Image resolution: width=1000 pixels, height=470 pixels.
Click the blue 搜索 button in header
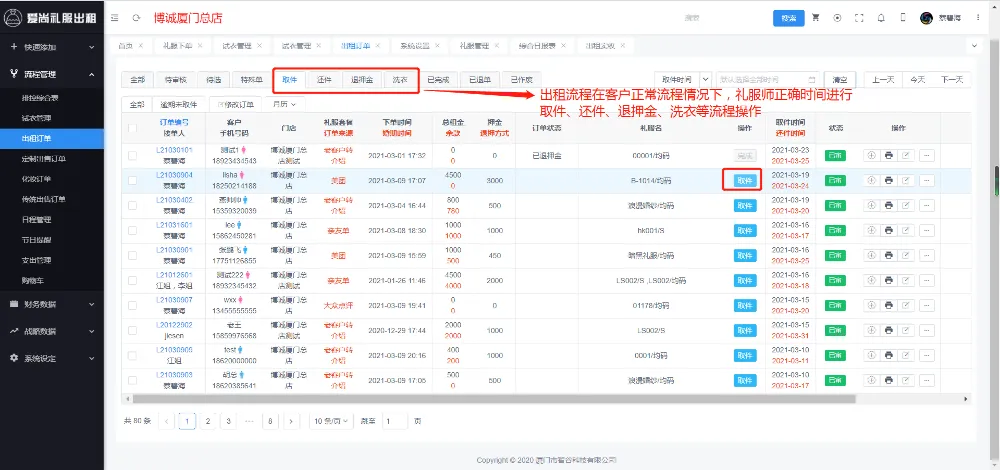tap(788, 18)
